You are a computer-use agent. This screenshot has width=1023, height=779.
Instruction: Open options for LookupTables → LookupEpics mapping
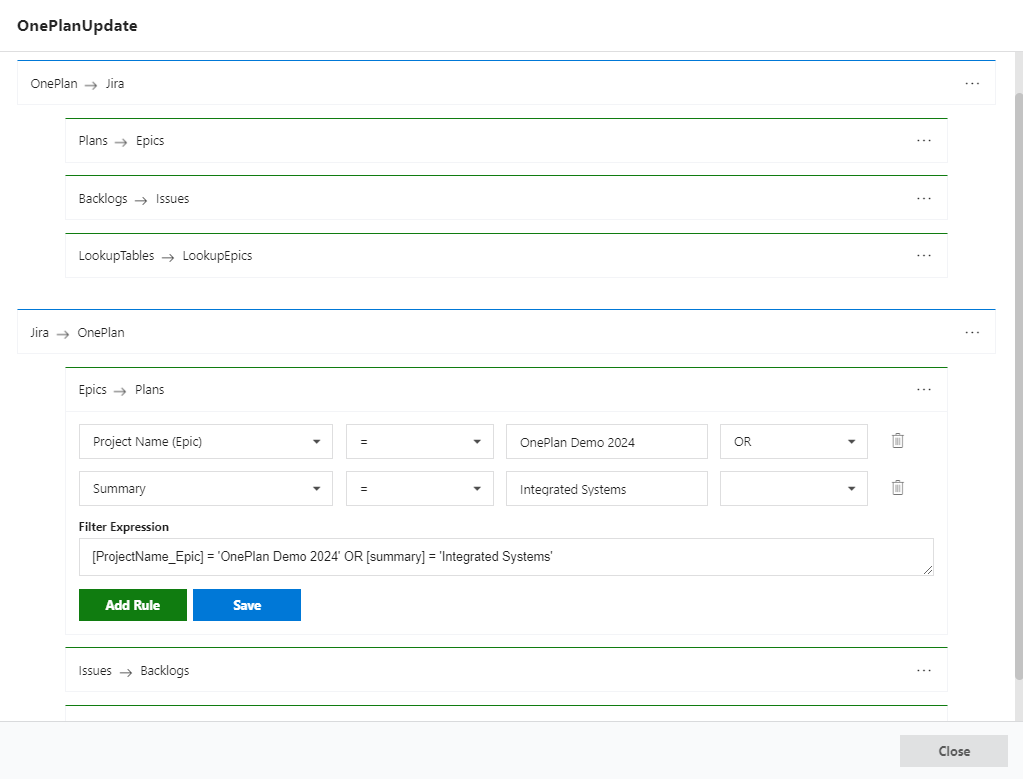point(923,256)
